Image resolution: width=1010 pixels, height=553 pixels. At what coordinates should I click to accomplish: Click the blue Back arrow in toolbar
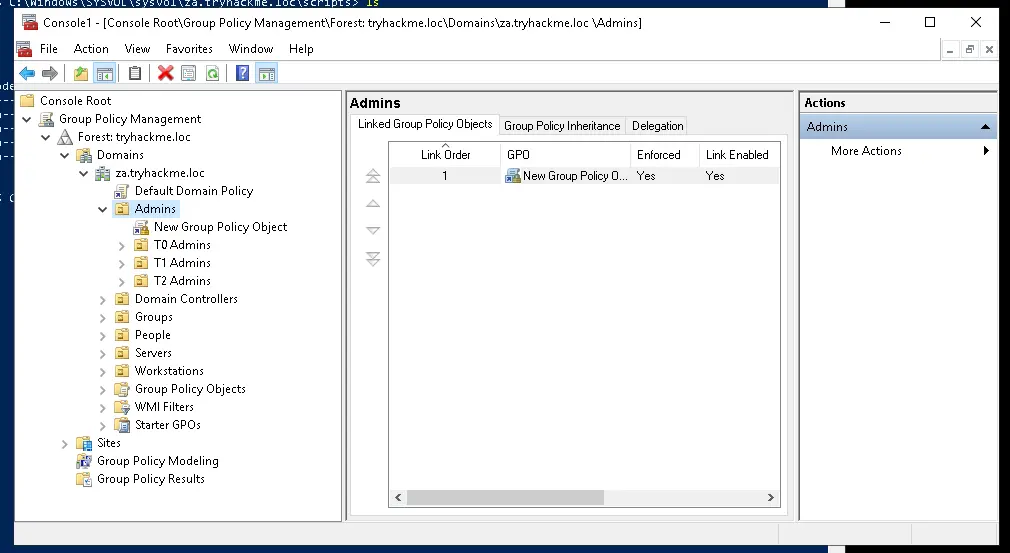point(27,73)
